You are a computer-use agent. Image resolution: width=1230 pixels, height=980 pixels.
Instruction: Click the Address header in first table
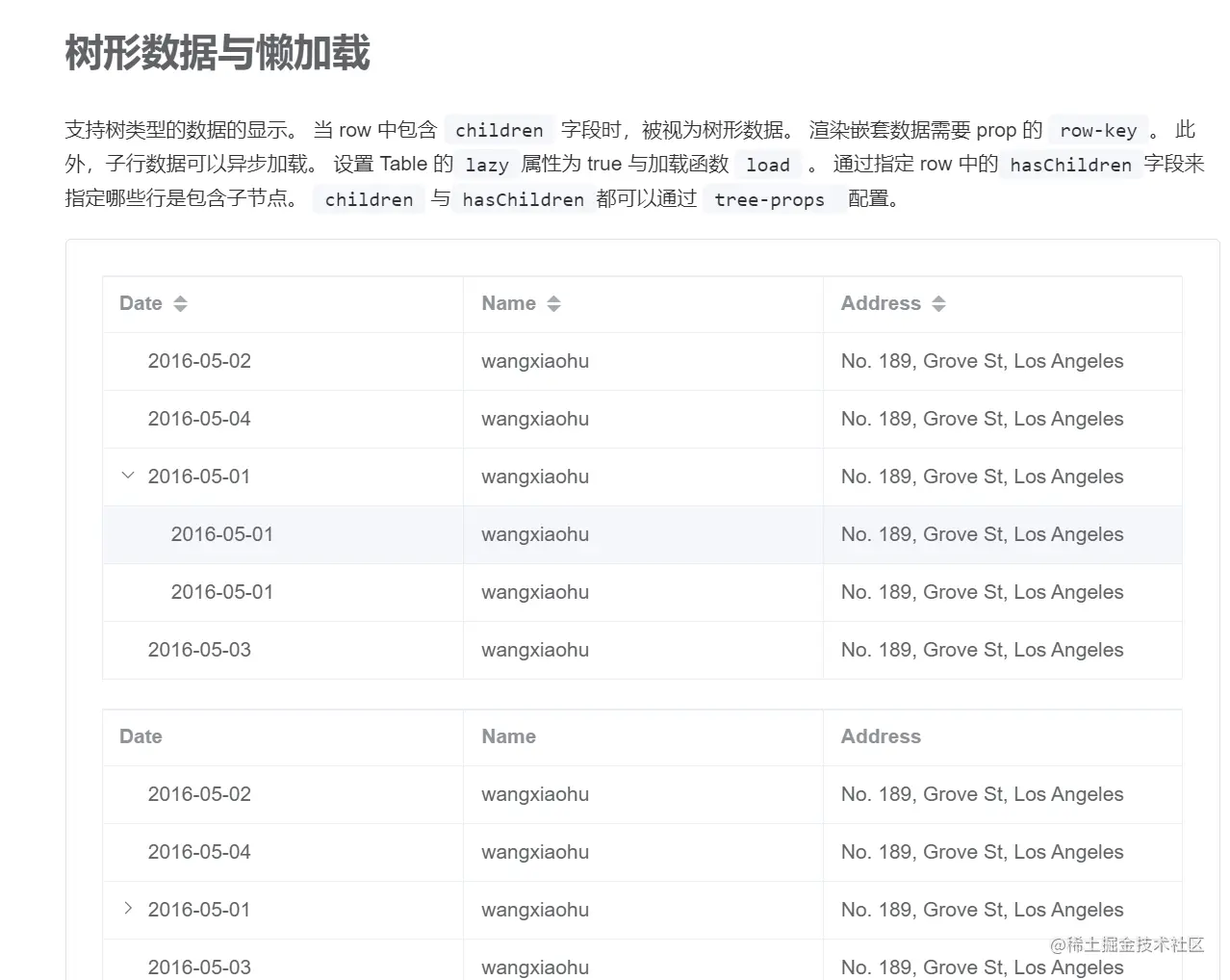[881, 303]
